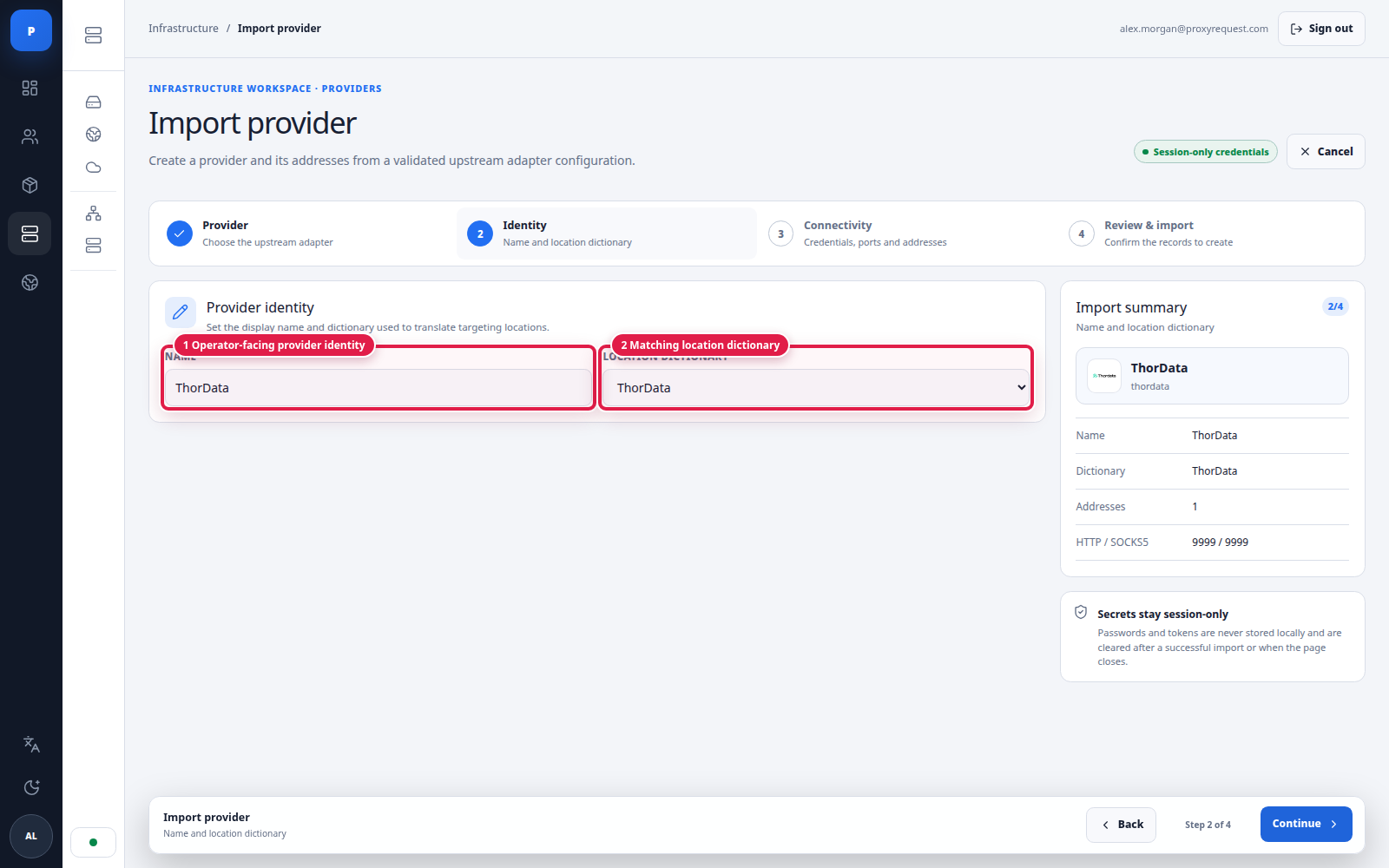Viewport: 1389px width, 868px height.
Task: Open the dashboard grid icon in dark rail
Action: (30, 88)
